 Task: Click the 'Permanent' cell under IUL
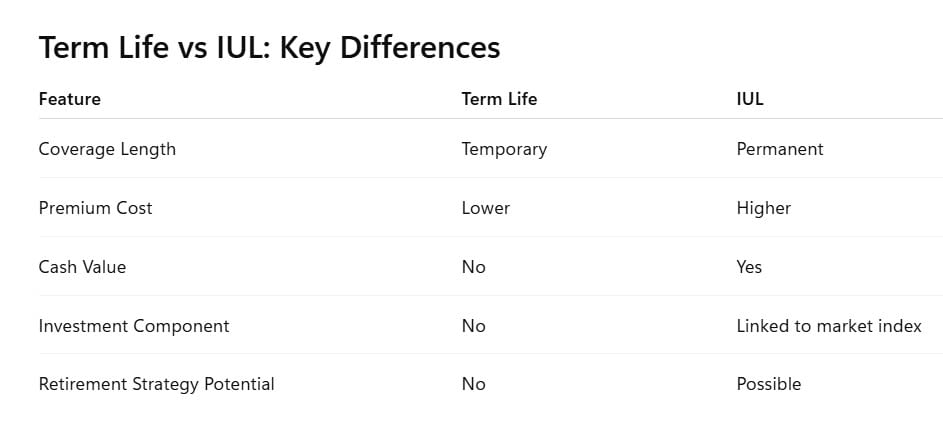780,149
